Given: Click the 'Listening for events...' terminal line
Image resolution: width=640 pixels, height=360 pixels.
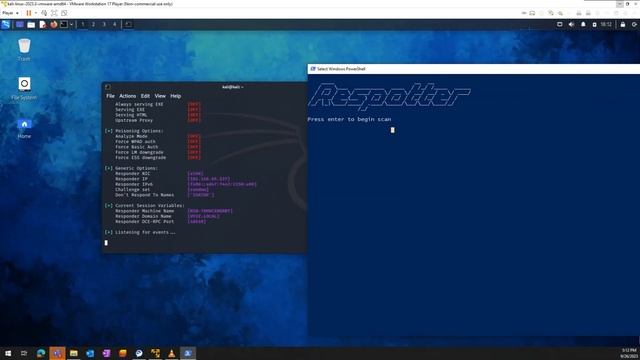Looking at the screenshot, I should pos(141,232).
